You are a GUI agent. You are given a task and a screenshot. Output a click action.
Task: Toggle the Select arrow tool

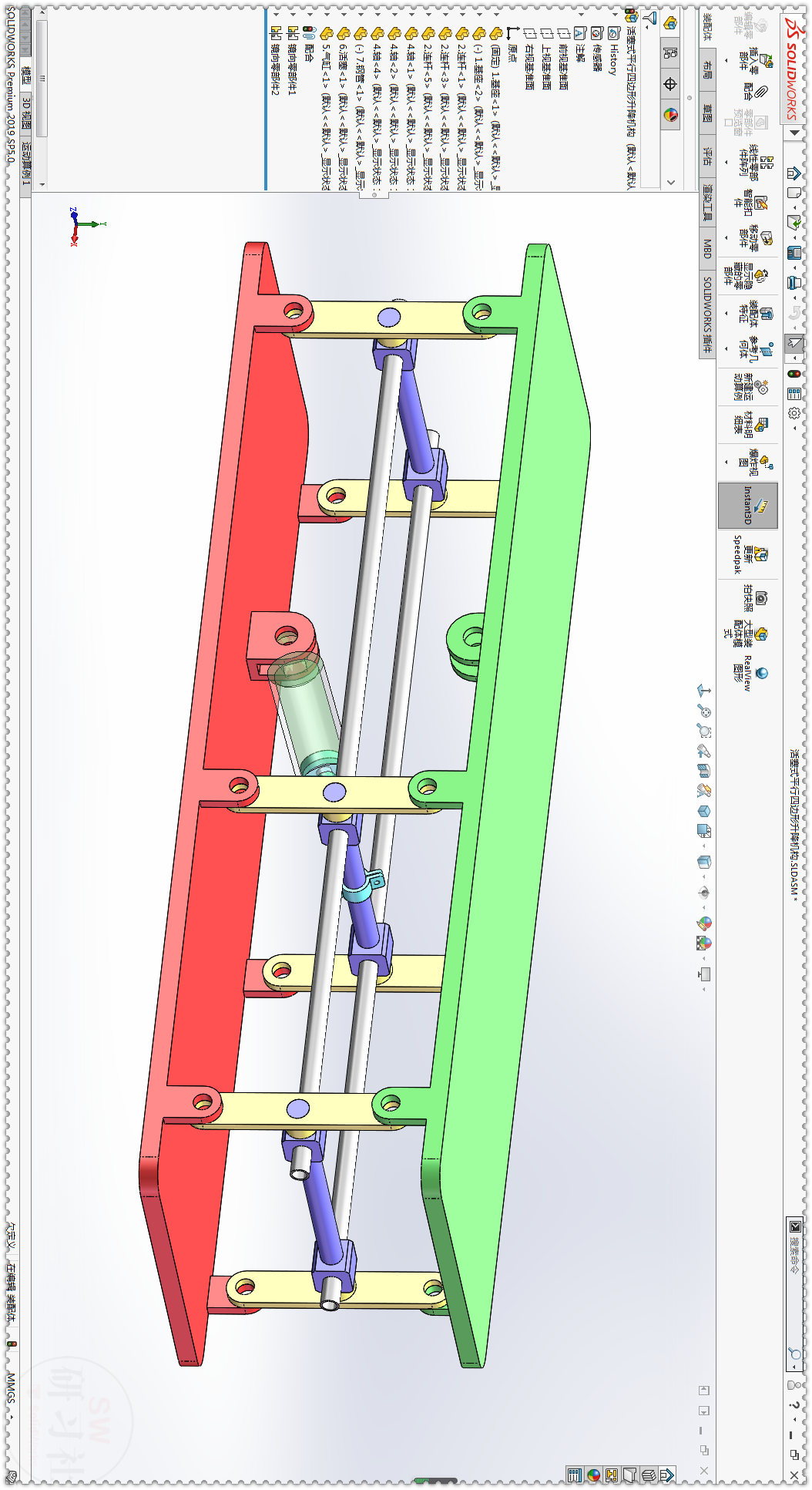794,343
